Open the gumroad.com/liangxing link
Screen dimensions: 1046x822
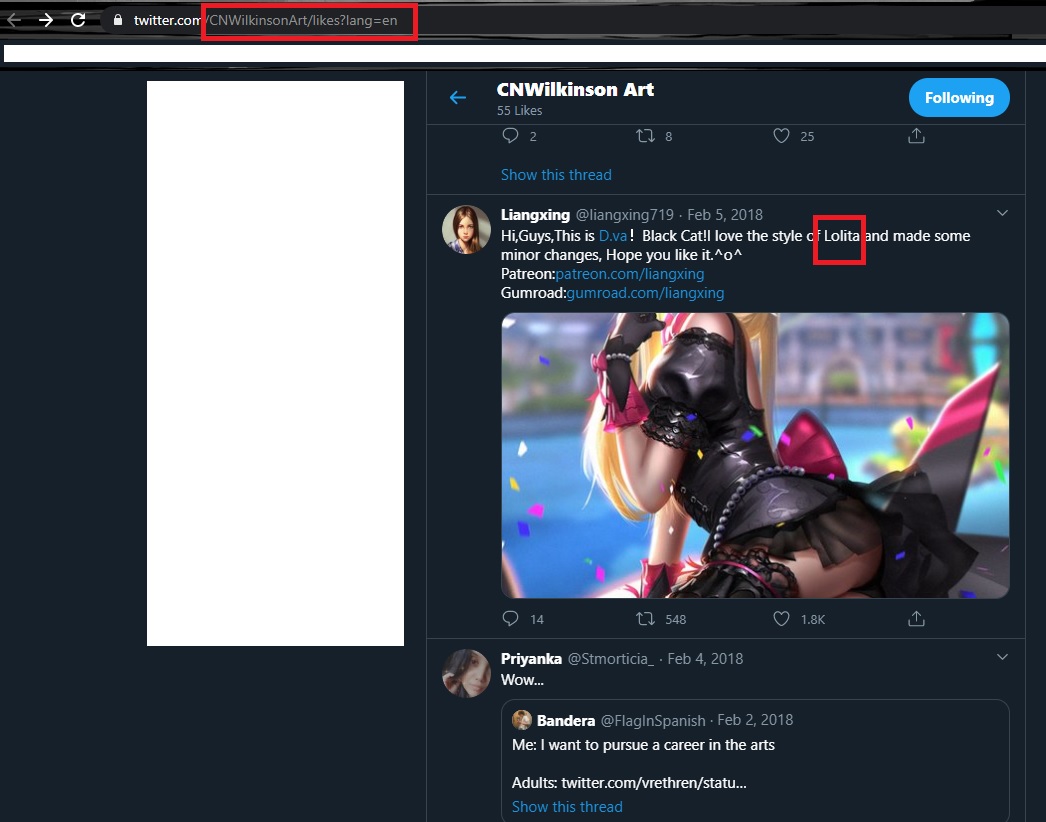pos(645,293)
